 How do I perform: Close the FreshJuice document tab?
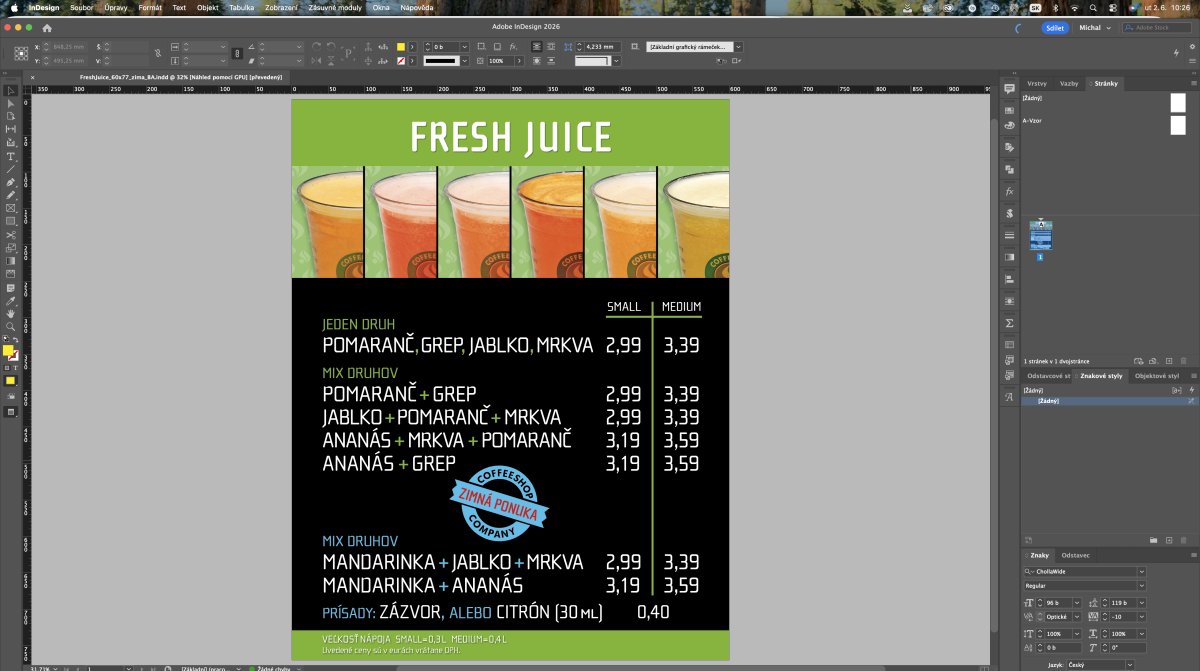pyautogui.click(x=33, y=77)
